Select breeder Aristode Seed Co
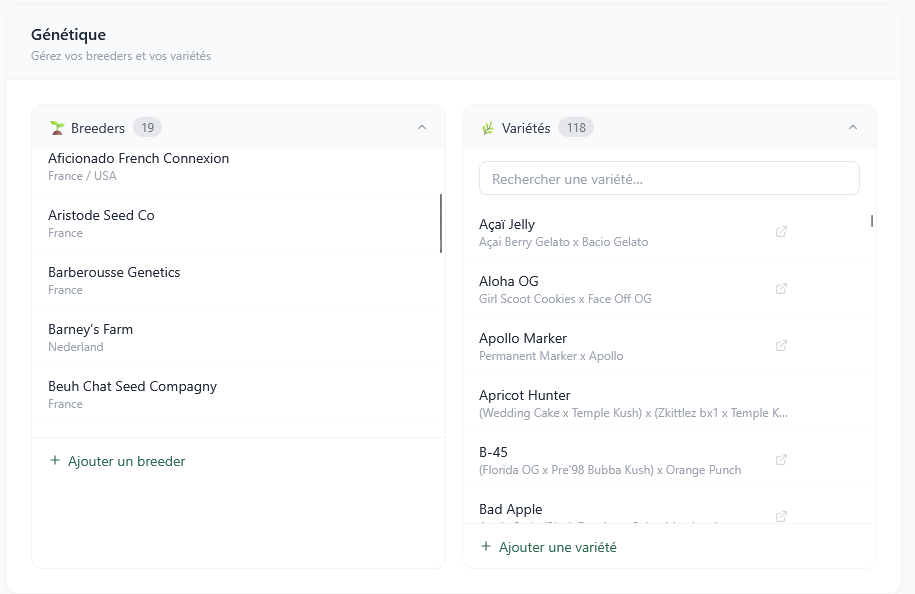 (238, 223)
